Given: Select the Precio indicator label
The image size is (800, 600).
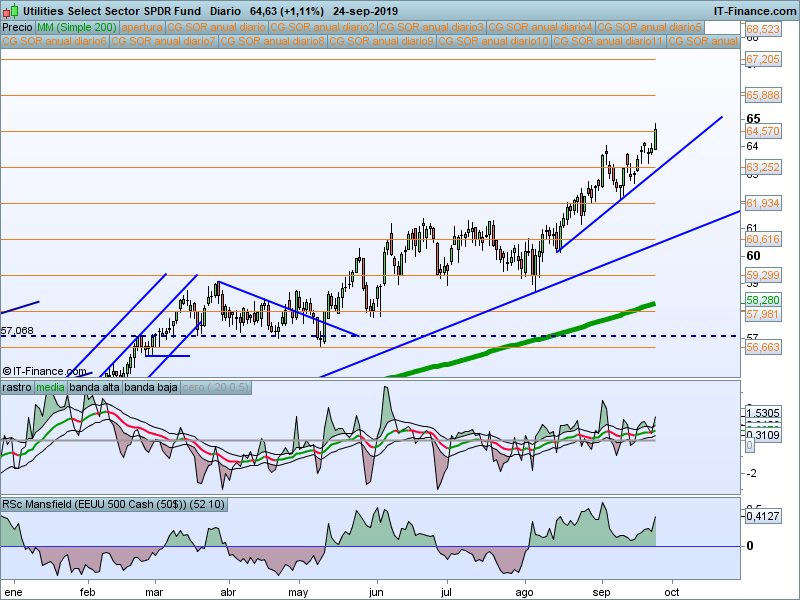Looking at the screenshot, I should click(x=17, y=28).
